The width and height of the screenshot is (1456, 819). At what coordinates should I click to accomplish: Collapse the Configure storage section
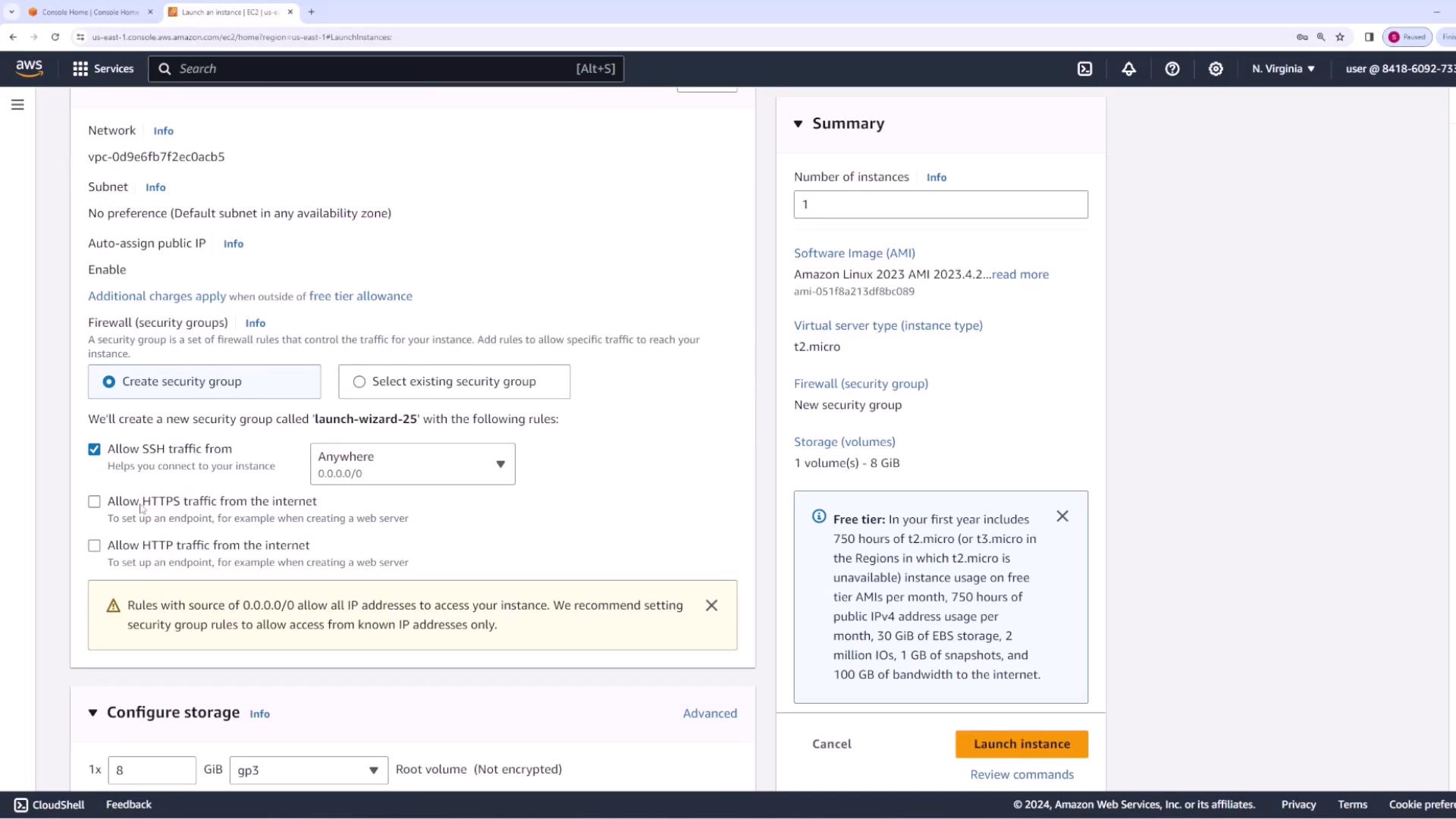[93, 713]
